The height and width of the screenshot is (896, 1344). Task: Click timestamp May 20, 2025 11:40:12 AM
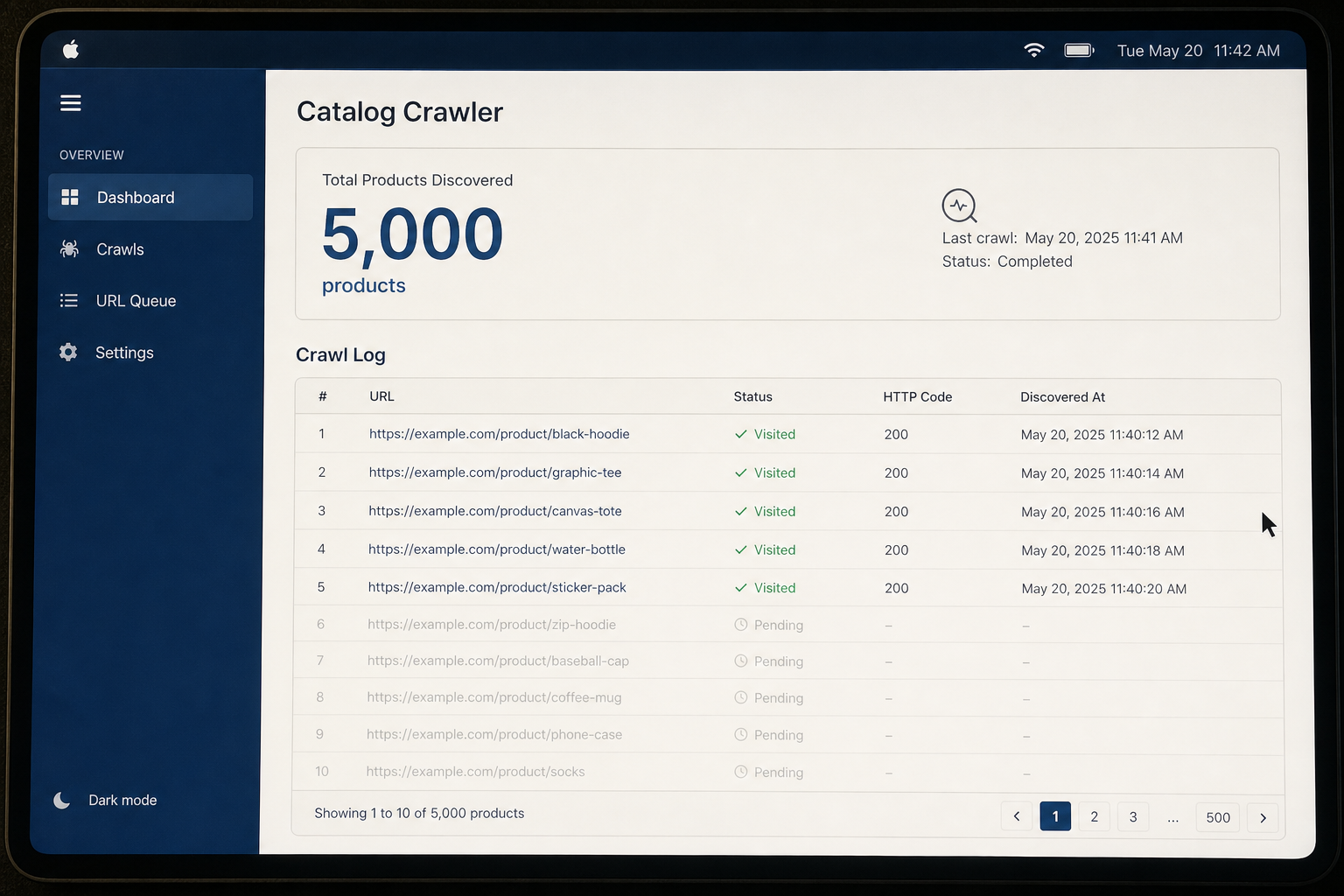(x=1102, y=435)
